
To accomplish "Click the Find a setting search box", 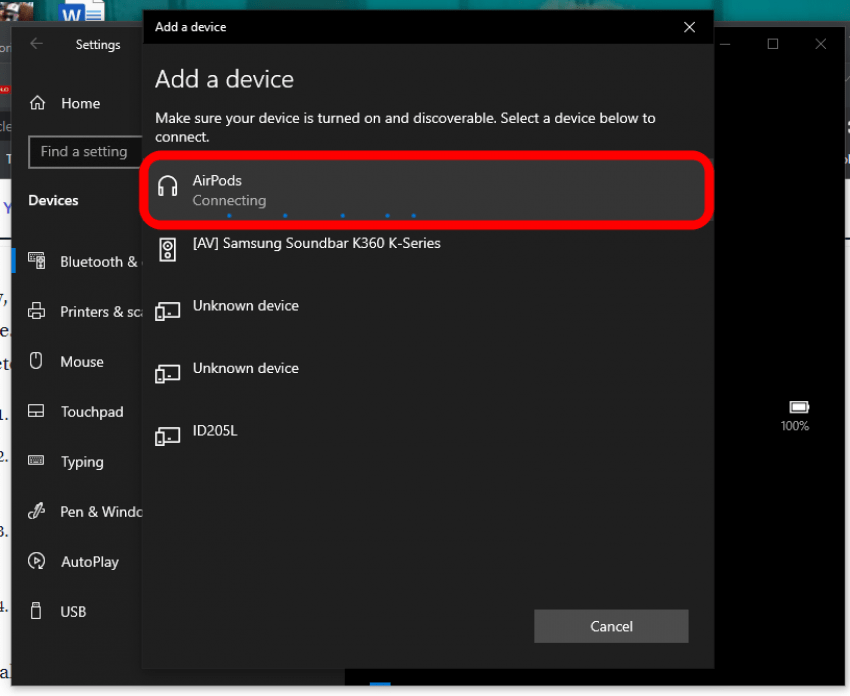I will 85,152.
